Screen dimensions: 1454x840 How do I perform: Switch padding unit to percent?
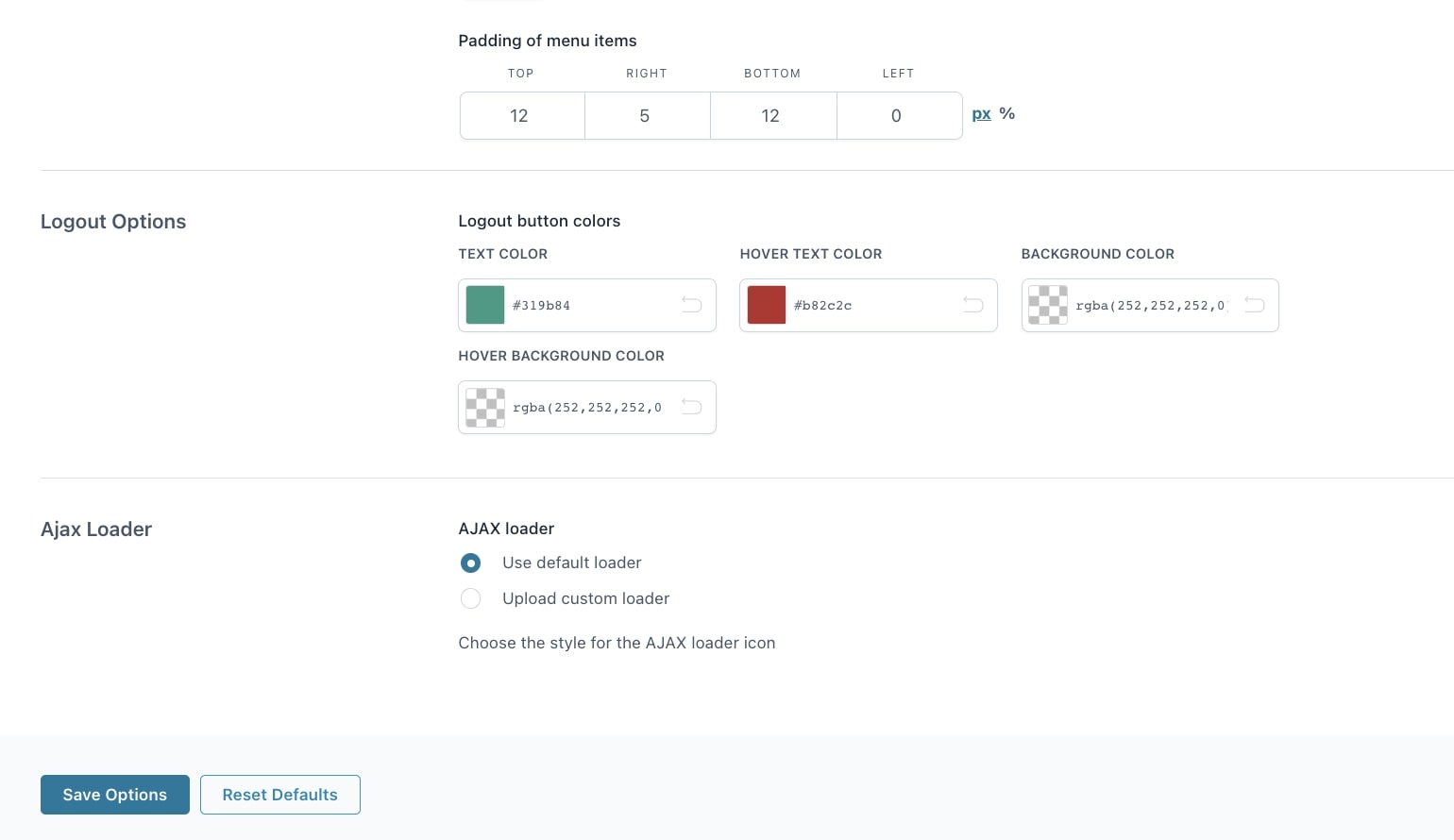point(1007,114)
